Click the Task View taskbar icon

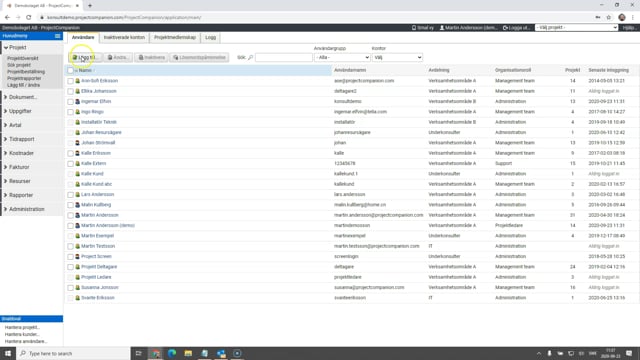[x=138, y=353]
